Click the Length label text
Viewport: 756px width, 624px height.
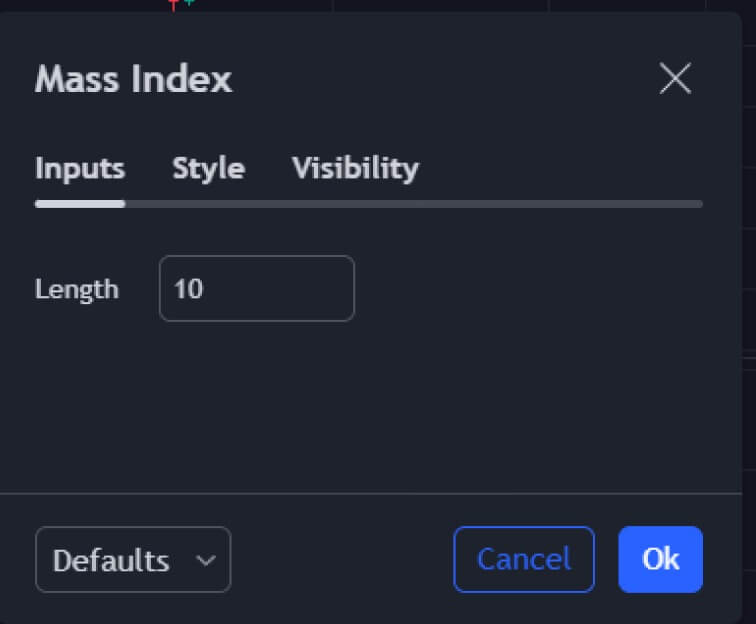pos(76,290)
